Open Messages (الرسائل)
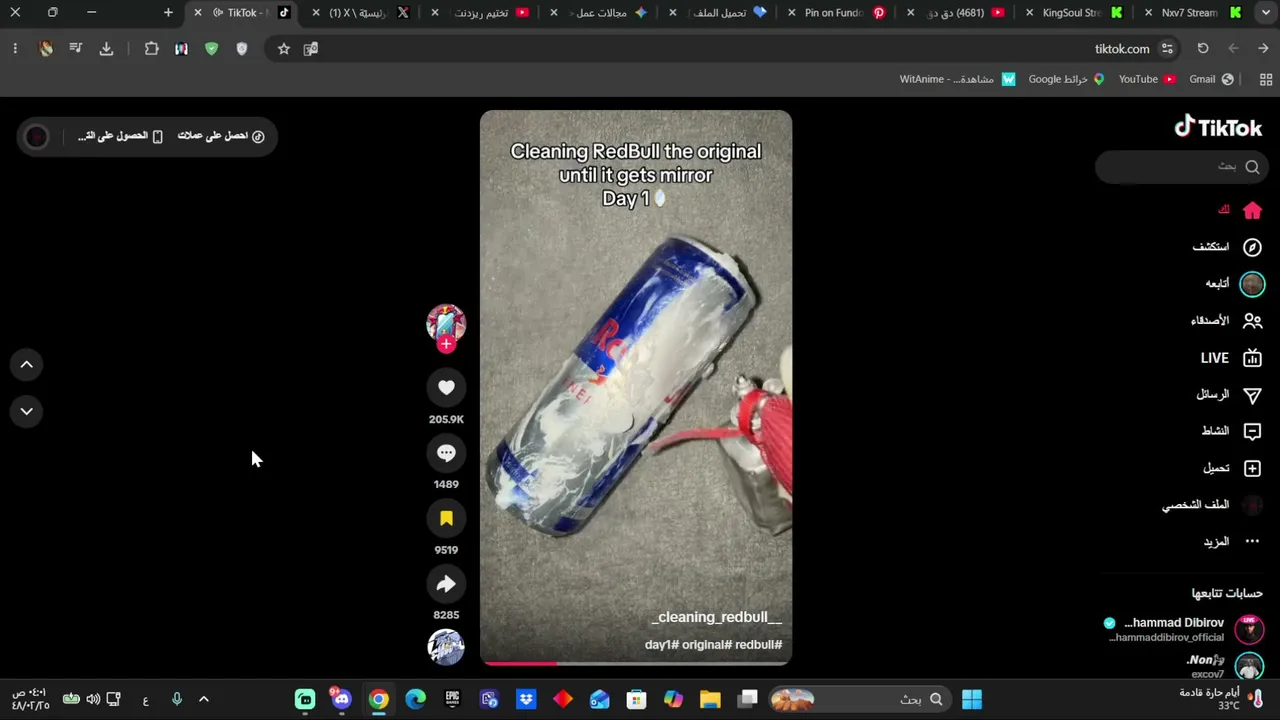 pos(1229,395)
